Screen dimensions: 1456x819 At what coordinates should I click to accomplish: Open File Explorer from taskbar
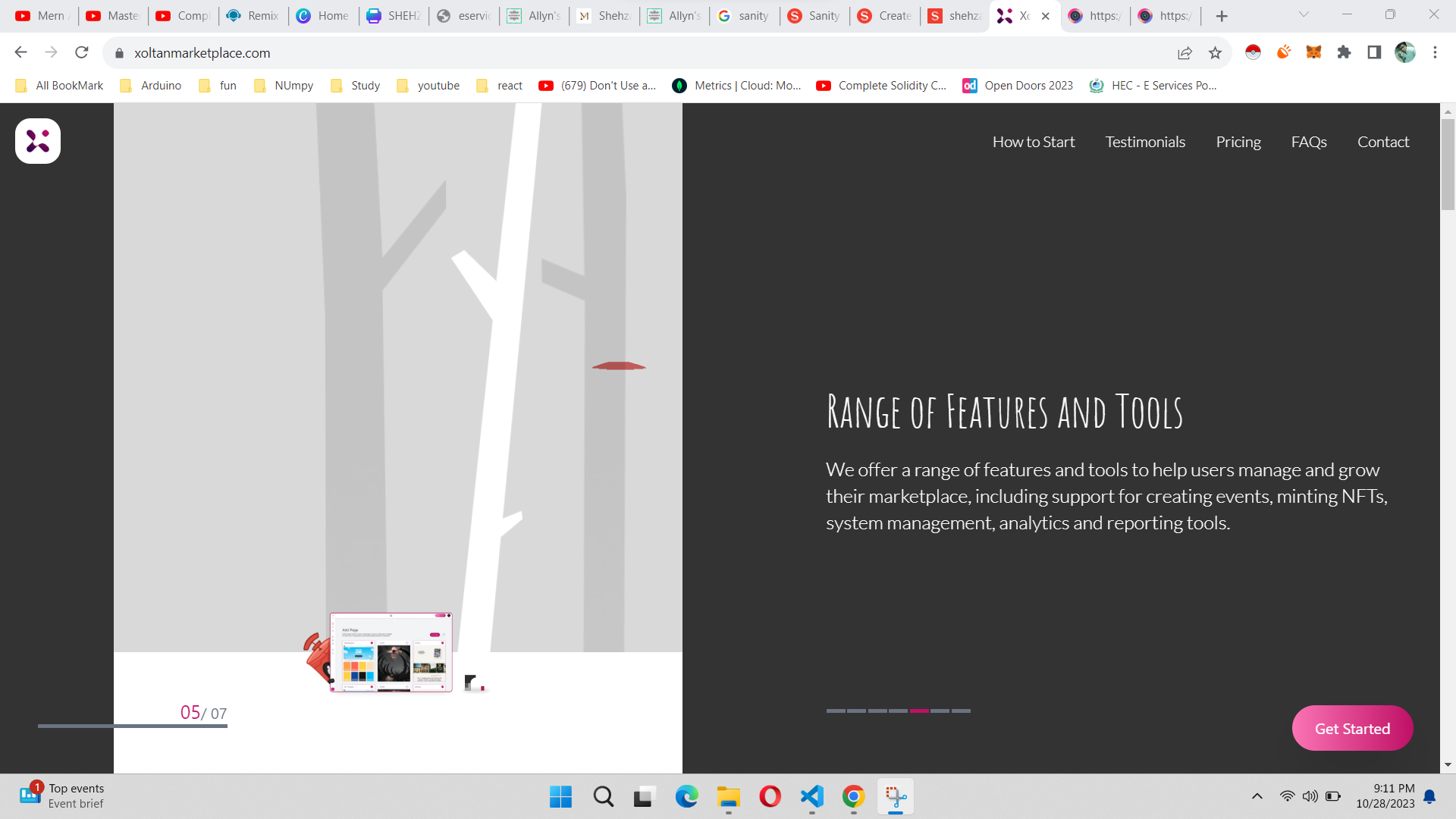[x=728, y=797]
